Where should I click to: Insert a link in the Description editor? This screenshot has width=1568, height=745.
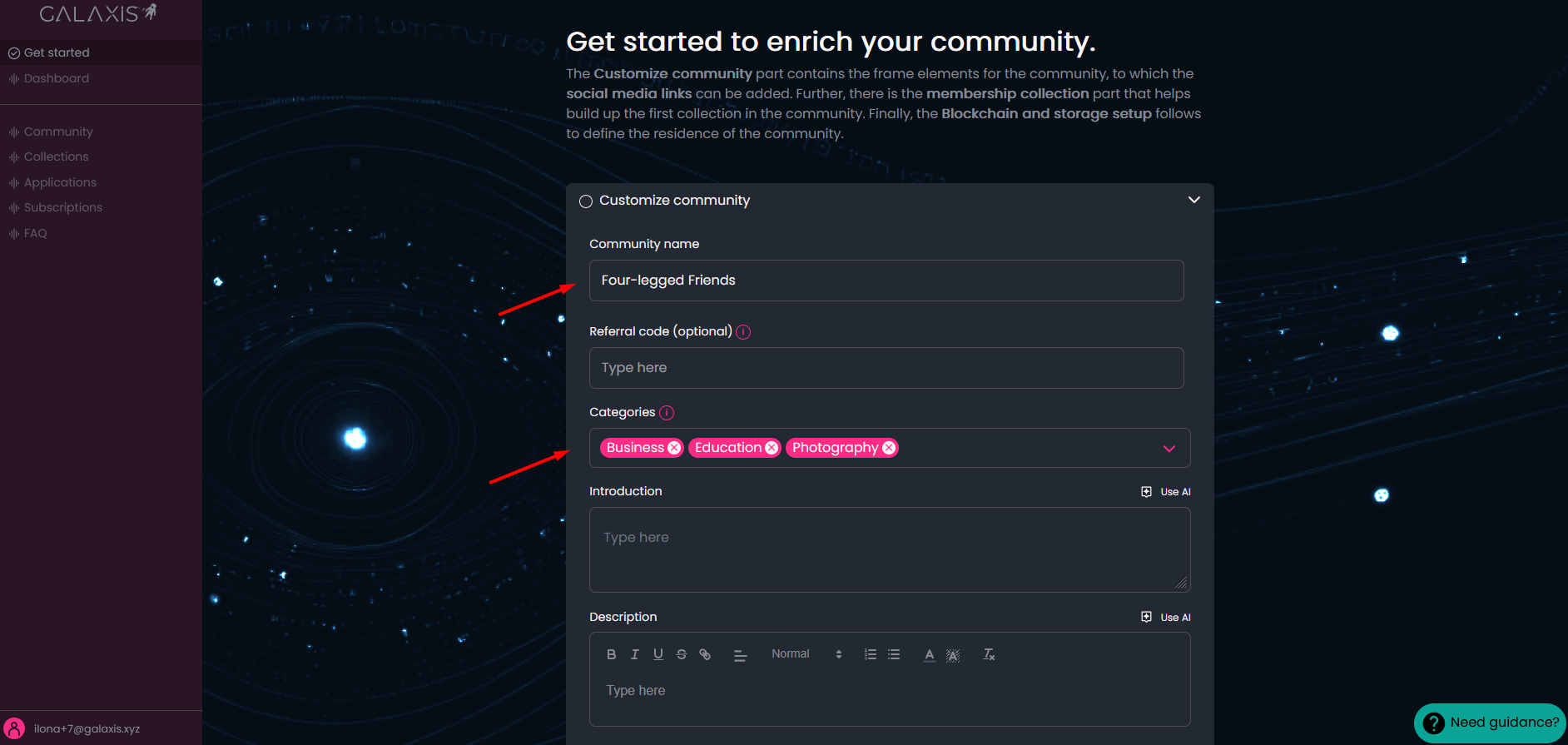705,654
